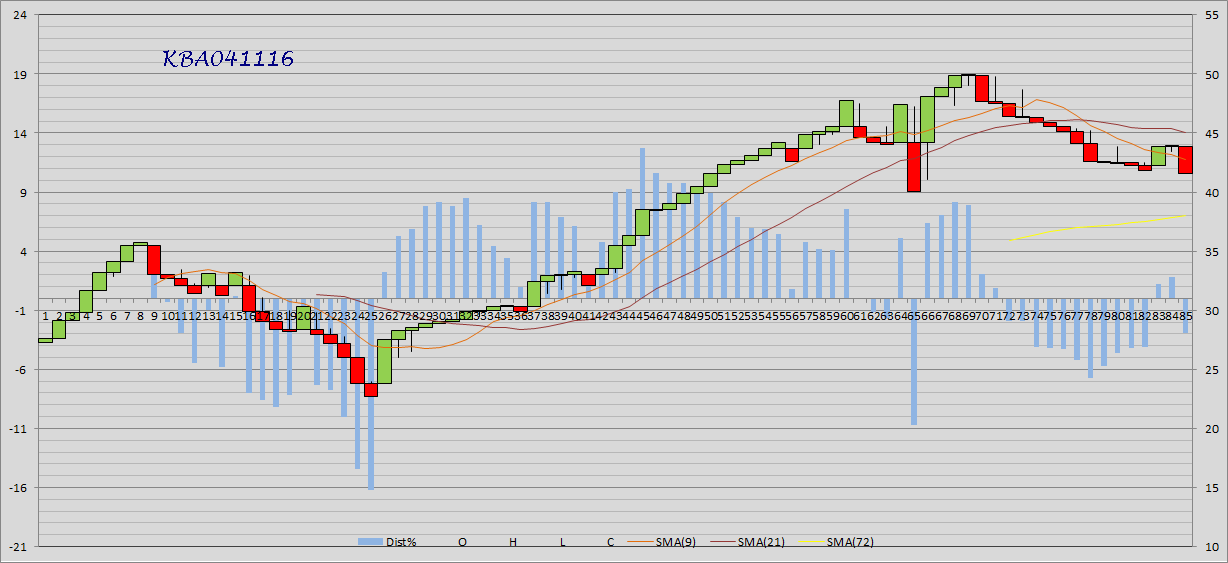Click the left axis label -21
This screenshot has width=1228, height=563.
(x=20, y=547)
